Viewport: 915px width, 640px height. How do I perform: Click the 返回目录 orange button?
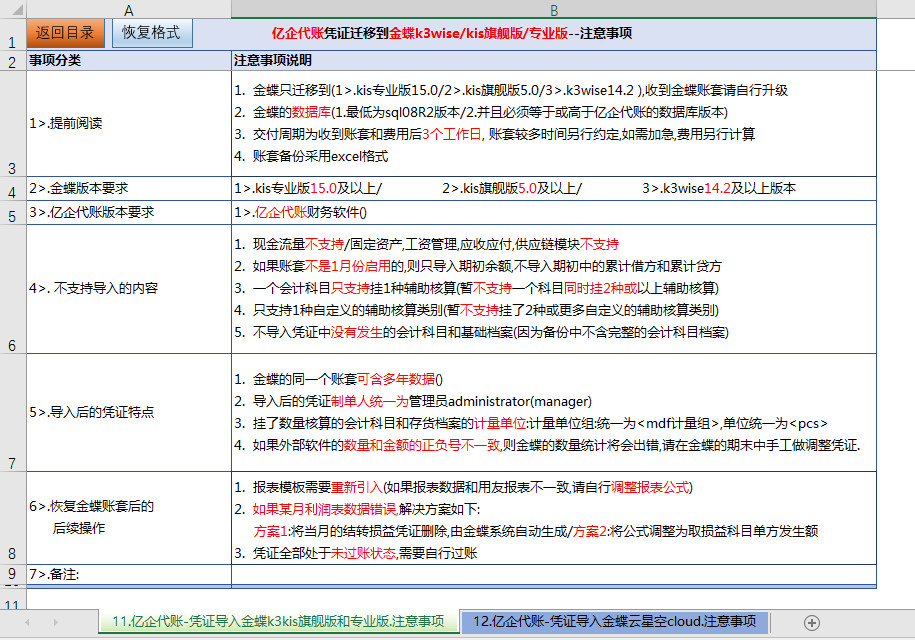pos(65,32)
